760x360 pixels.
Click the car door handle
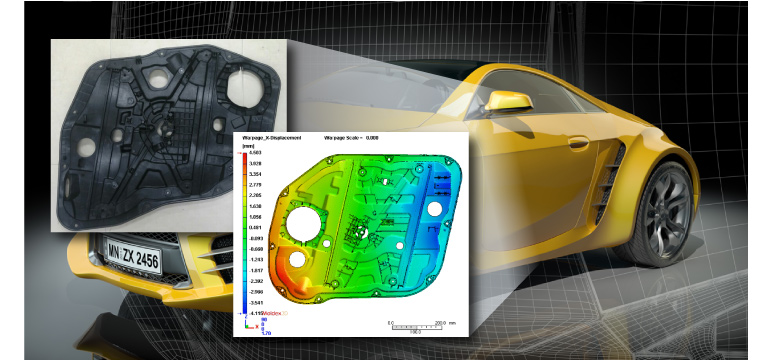(x=579, y=142)
